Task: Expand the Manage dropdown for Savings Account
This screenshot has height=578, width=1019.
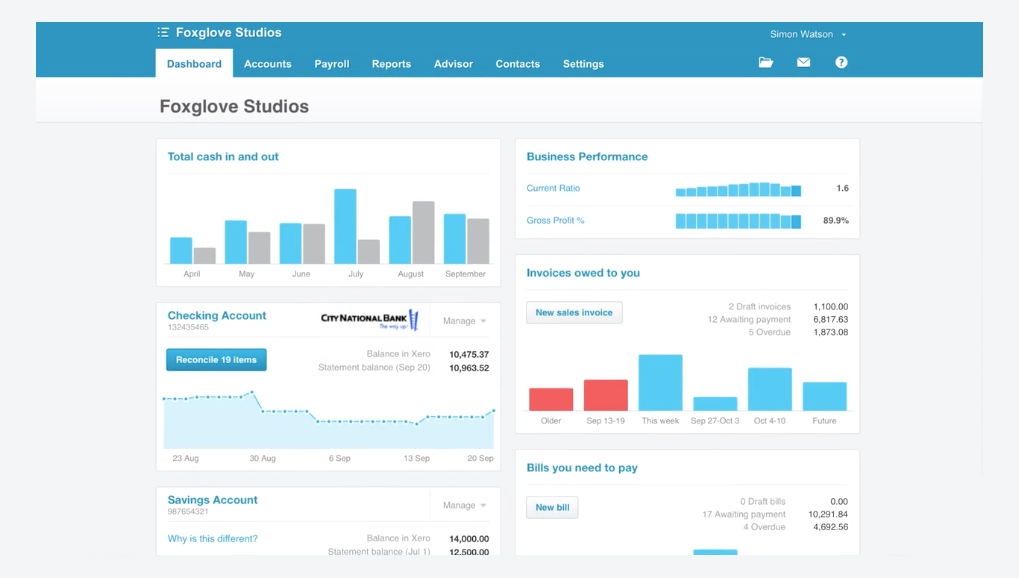Action: point(462,504)
